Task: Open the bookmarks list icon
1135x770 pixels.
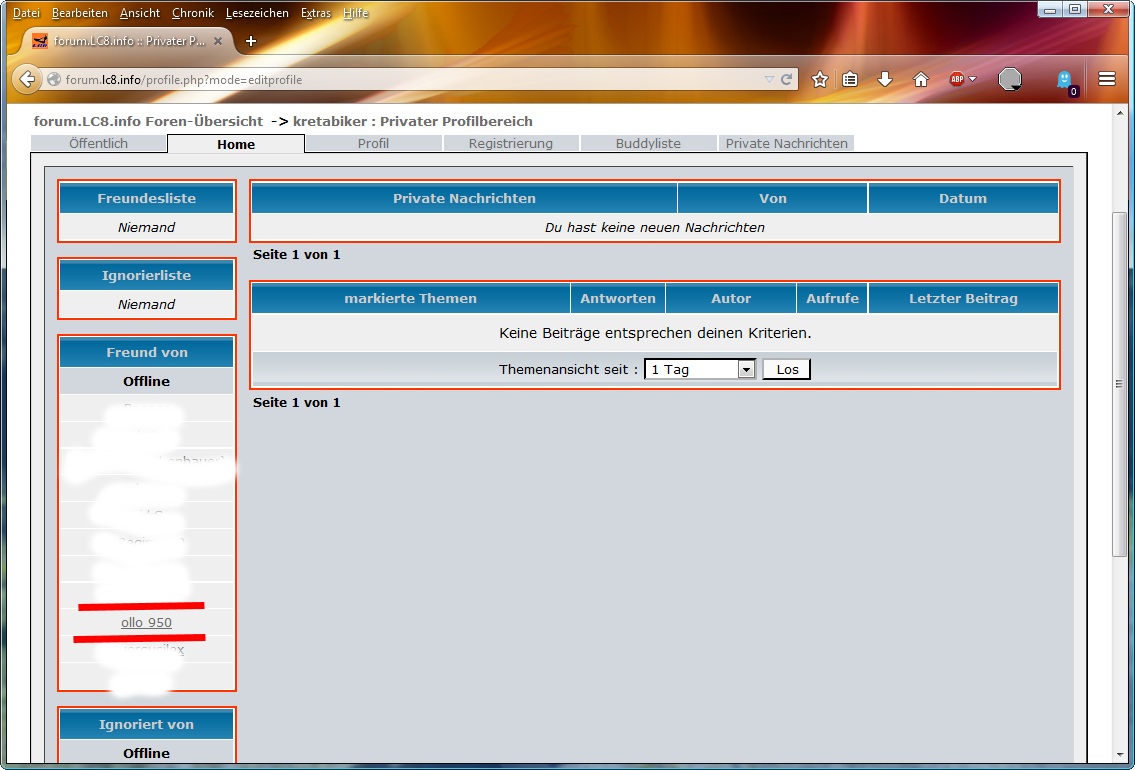Action: pos(851,79)
